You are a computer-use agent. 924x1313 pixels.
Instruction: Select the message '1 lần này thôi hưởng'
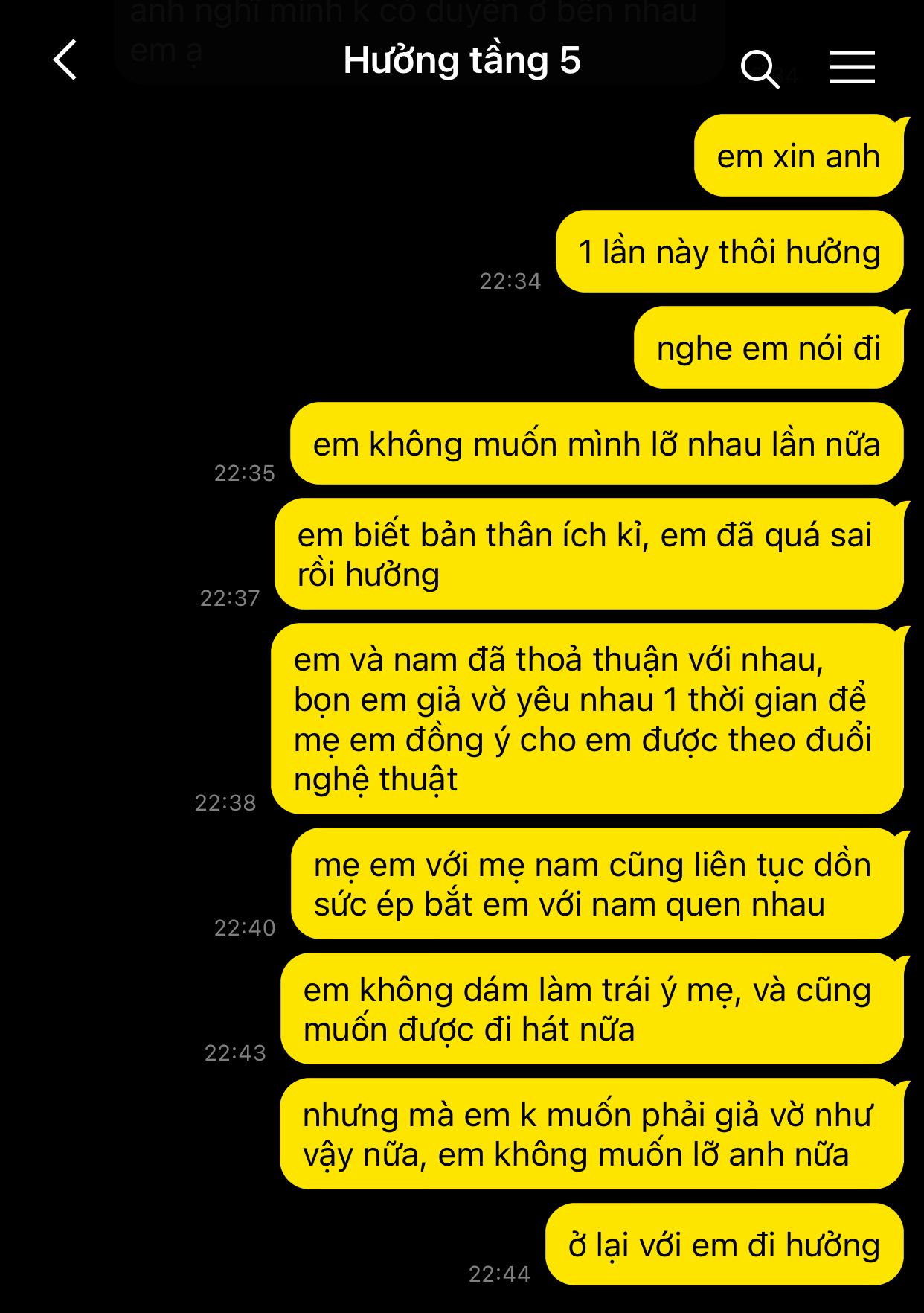730,252
